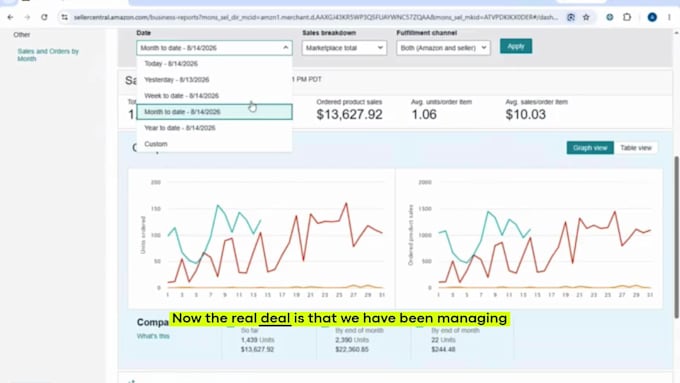Click the Apply button
The image size is (680, 383).
pos(516,46)
